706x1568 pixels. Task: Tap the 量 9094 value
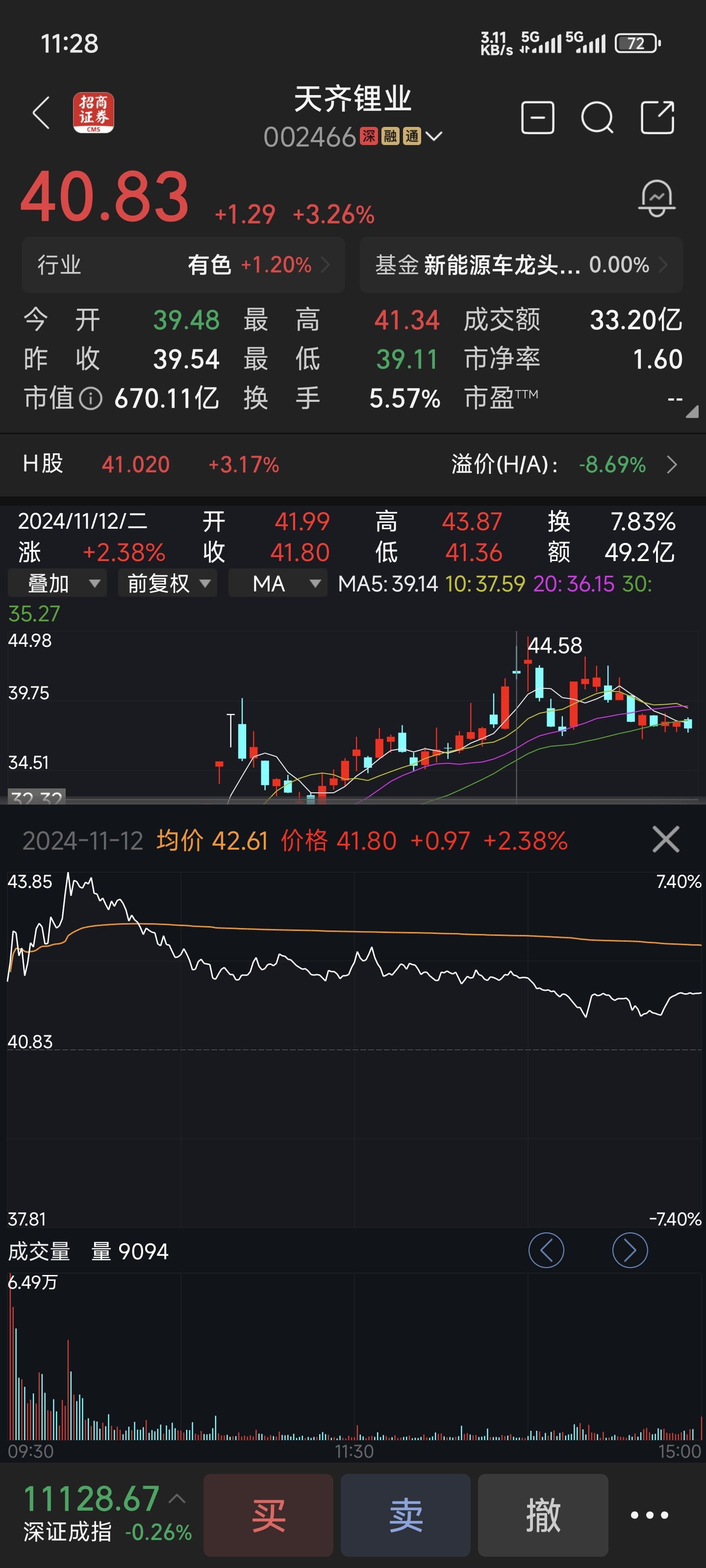pos(130,1251)
